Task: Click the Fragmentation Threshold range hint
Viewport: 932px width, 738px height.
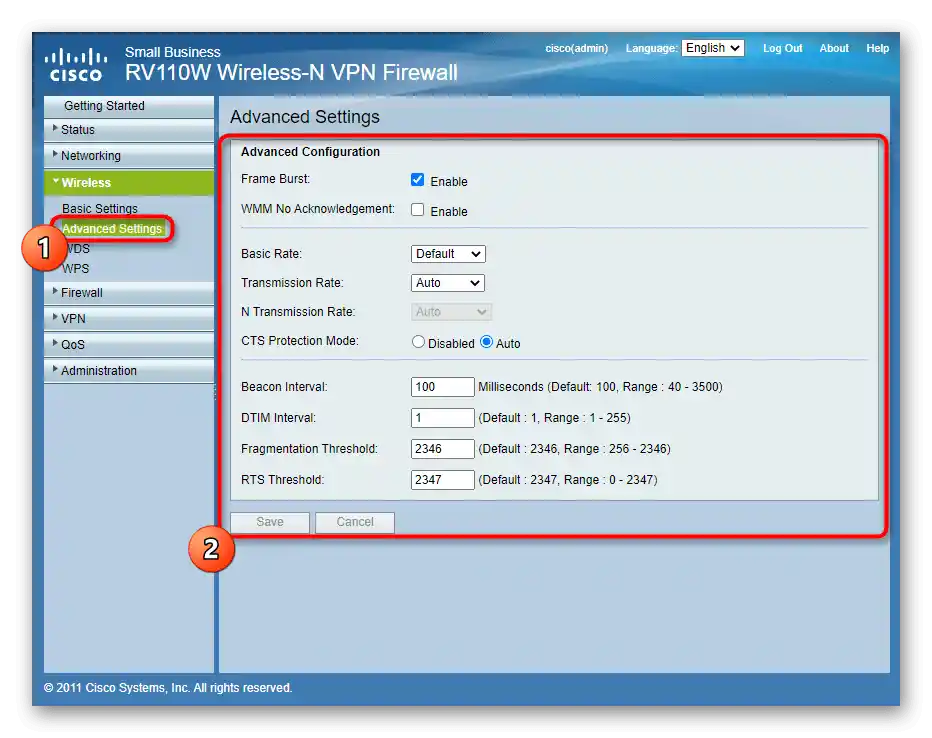Action: coord(574,449)
